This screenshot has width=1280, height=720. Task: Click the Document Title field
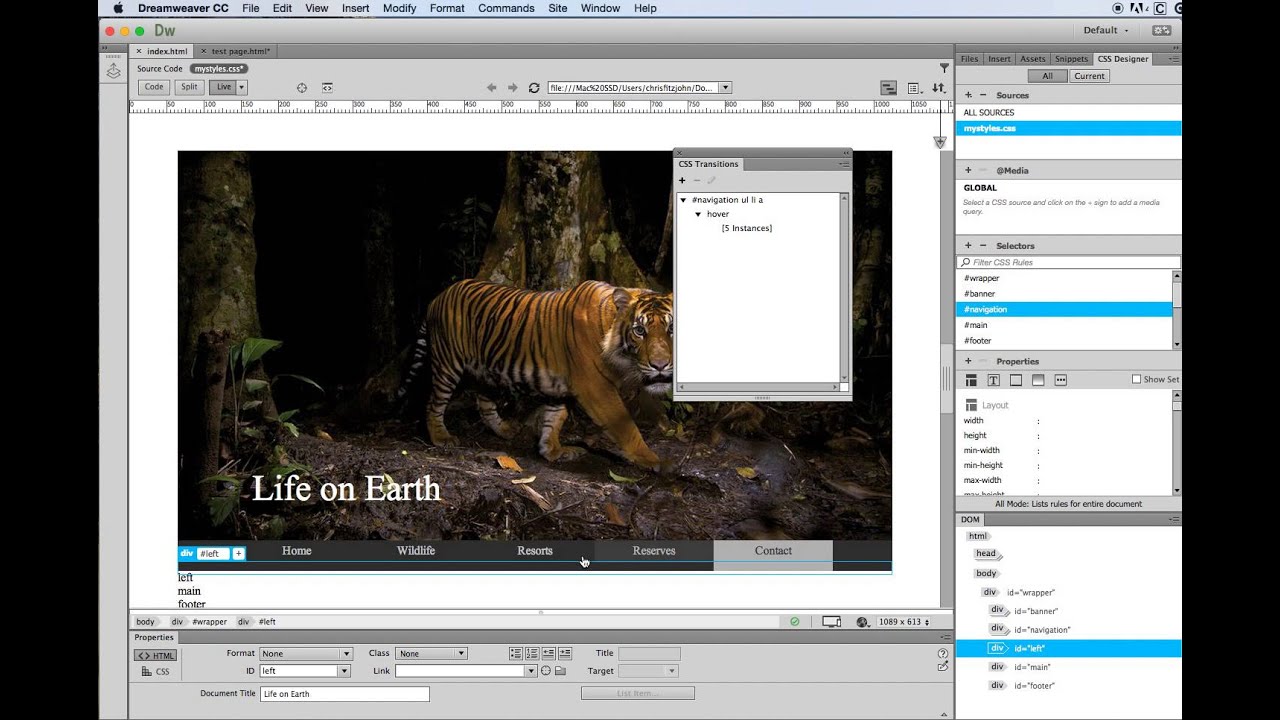344,694
